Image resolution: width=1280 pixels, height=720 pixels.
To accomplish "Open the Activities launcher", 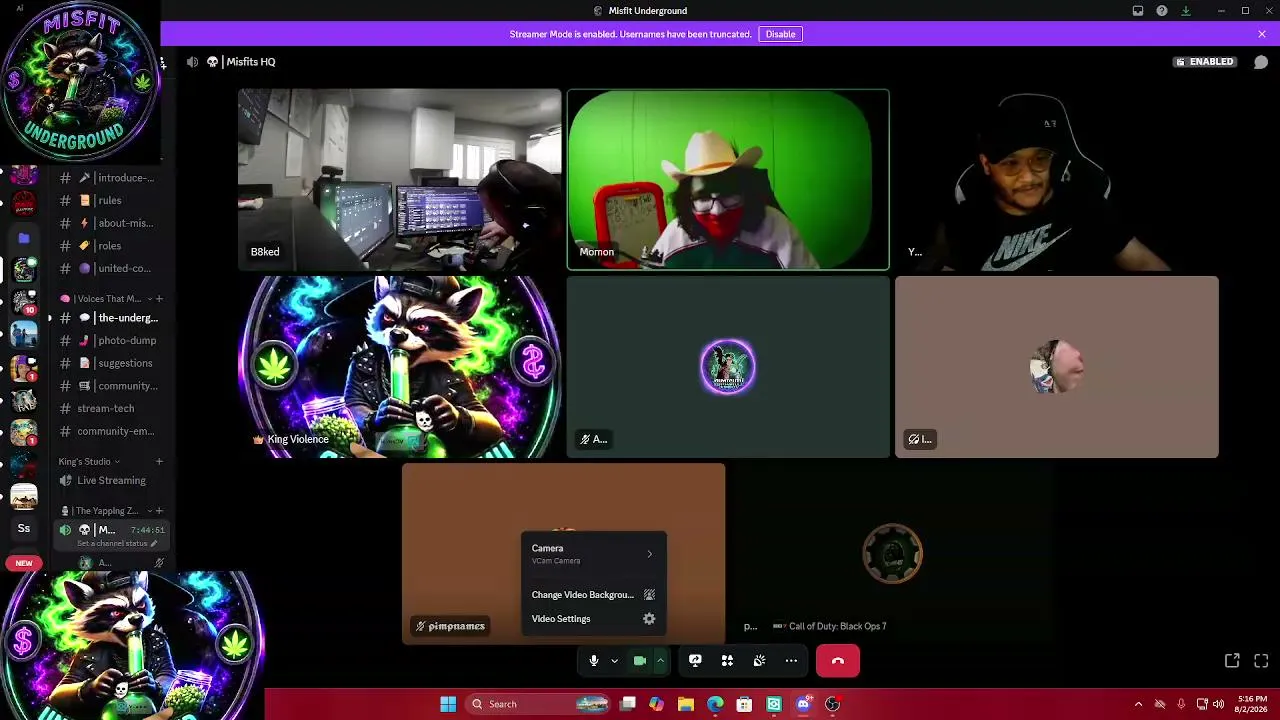I will [x=727, y=661].
